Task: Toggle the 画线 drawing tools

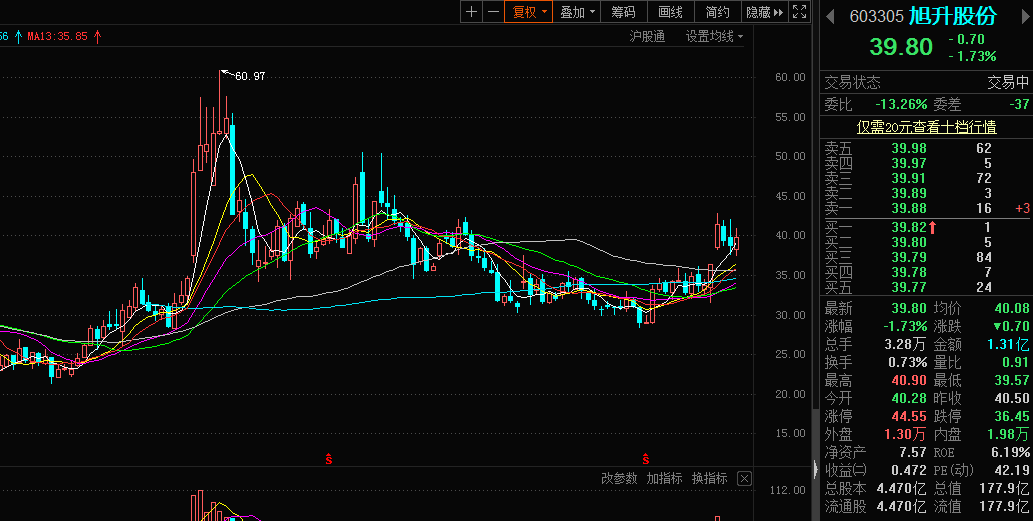Action: point(670,12)
